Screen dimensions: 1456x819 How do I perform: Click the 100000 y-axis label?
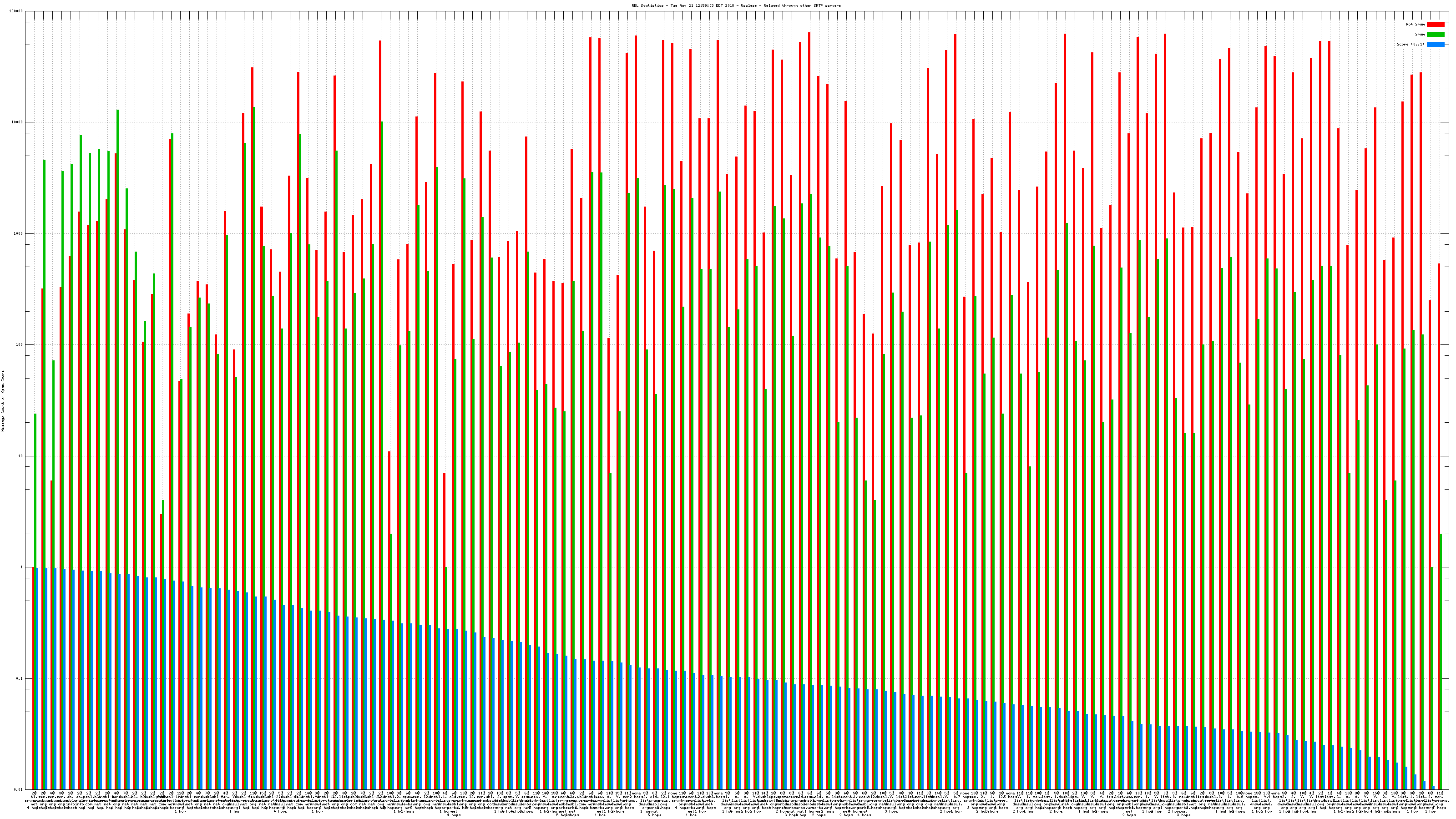click(16, 11)
